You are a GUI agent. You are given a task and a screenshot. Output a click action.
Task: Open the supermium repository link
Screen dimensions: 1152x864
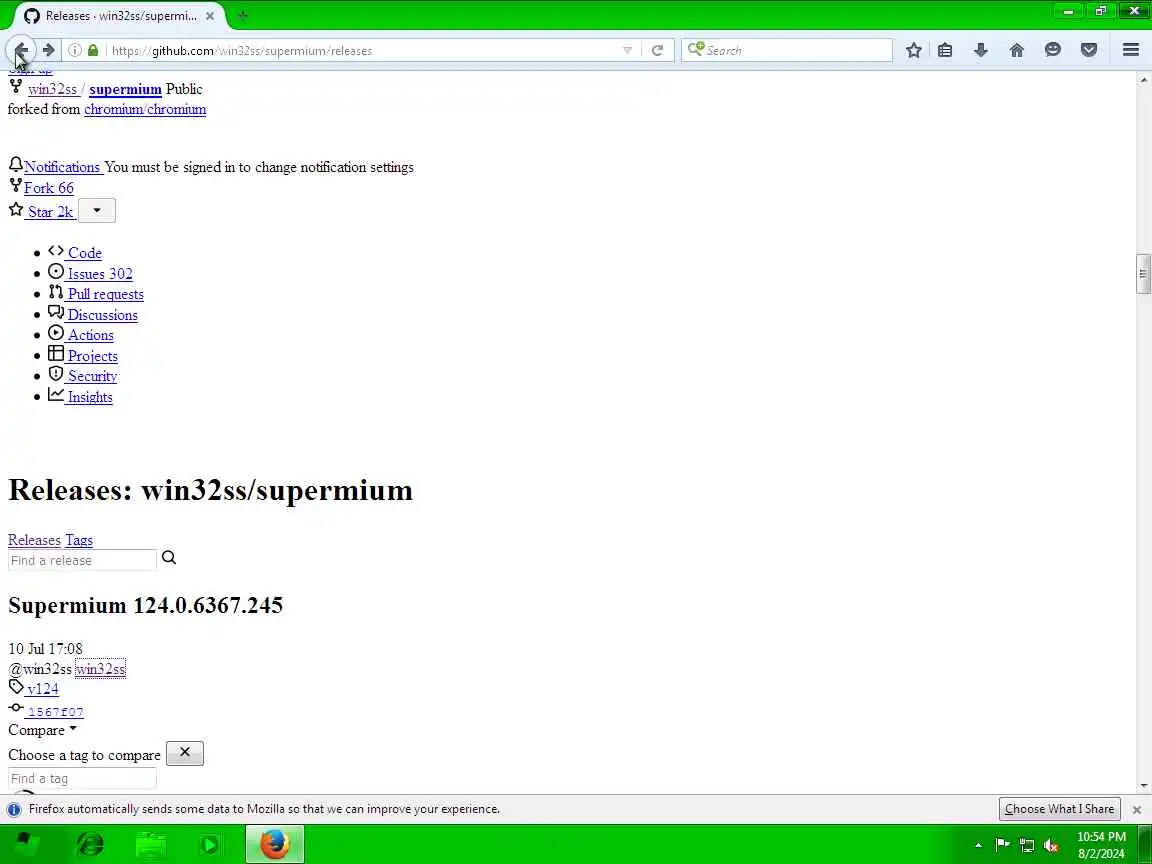(125, 89)
